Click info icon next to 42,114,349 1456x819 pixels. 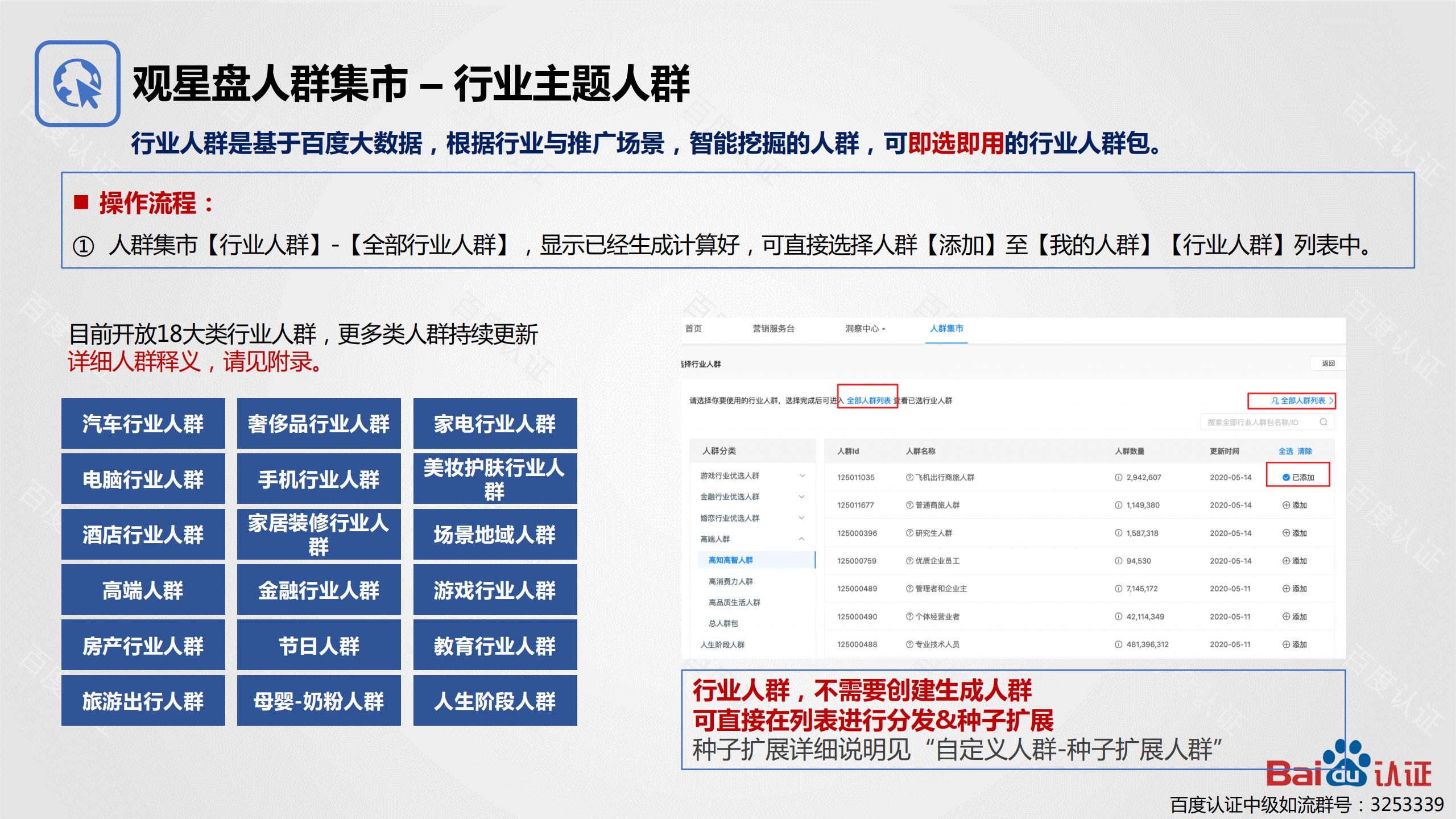coord(1119,617)
